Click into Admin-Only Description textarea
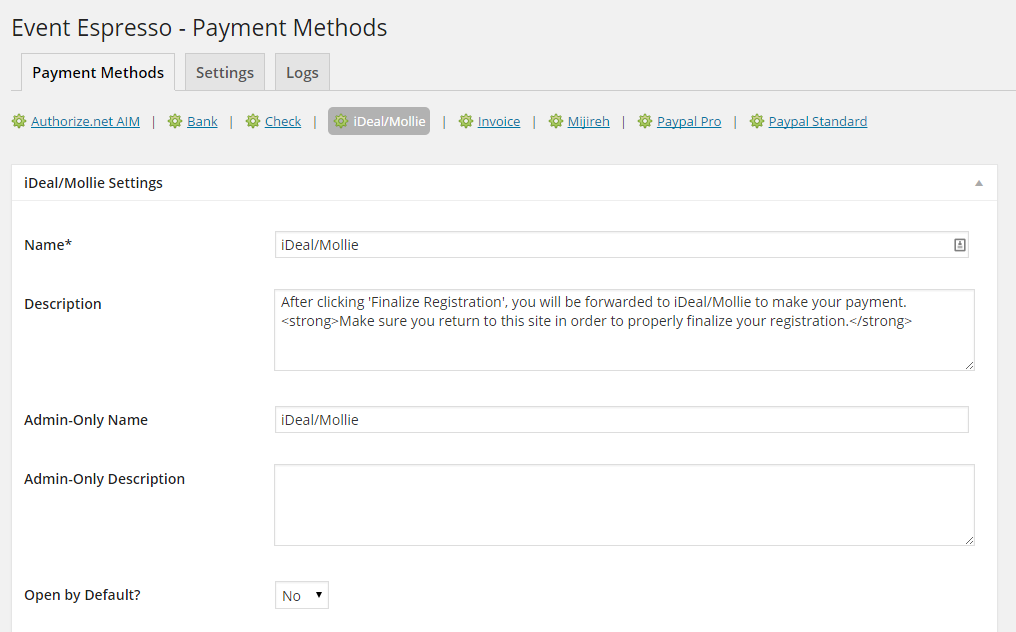The height and width of the screenshot is (632, 1016). [x=624, y=505]
